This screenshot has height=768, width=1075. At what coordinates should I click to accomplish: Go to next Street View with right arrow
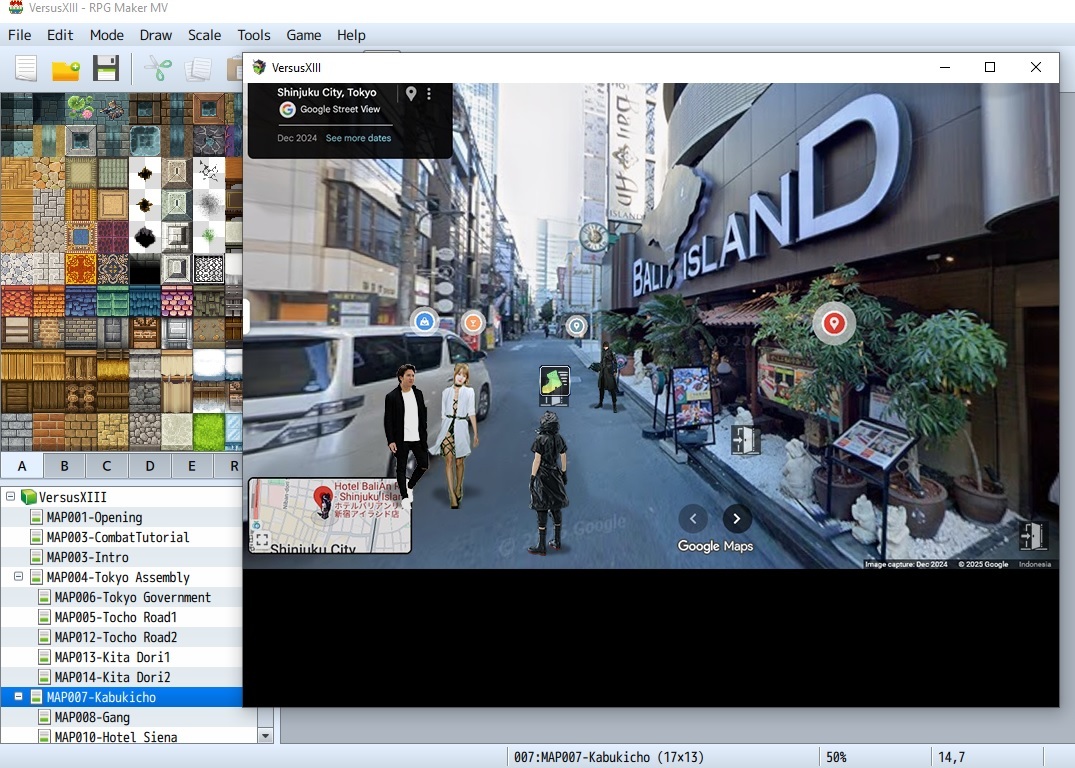[737, 518]
